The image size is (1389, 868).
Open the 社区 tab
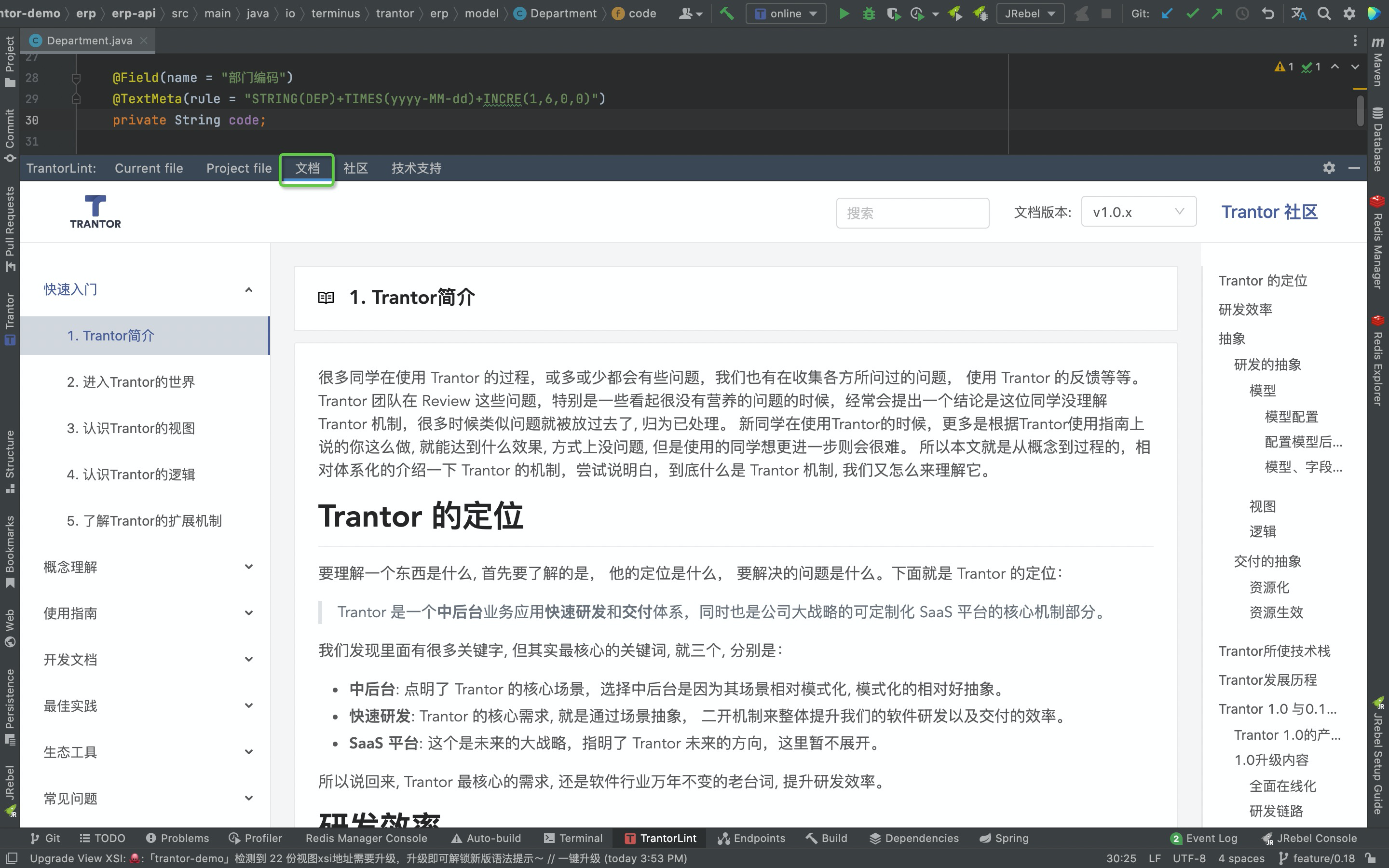coord(355,168)
